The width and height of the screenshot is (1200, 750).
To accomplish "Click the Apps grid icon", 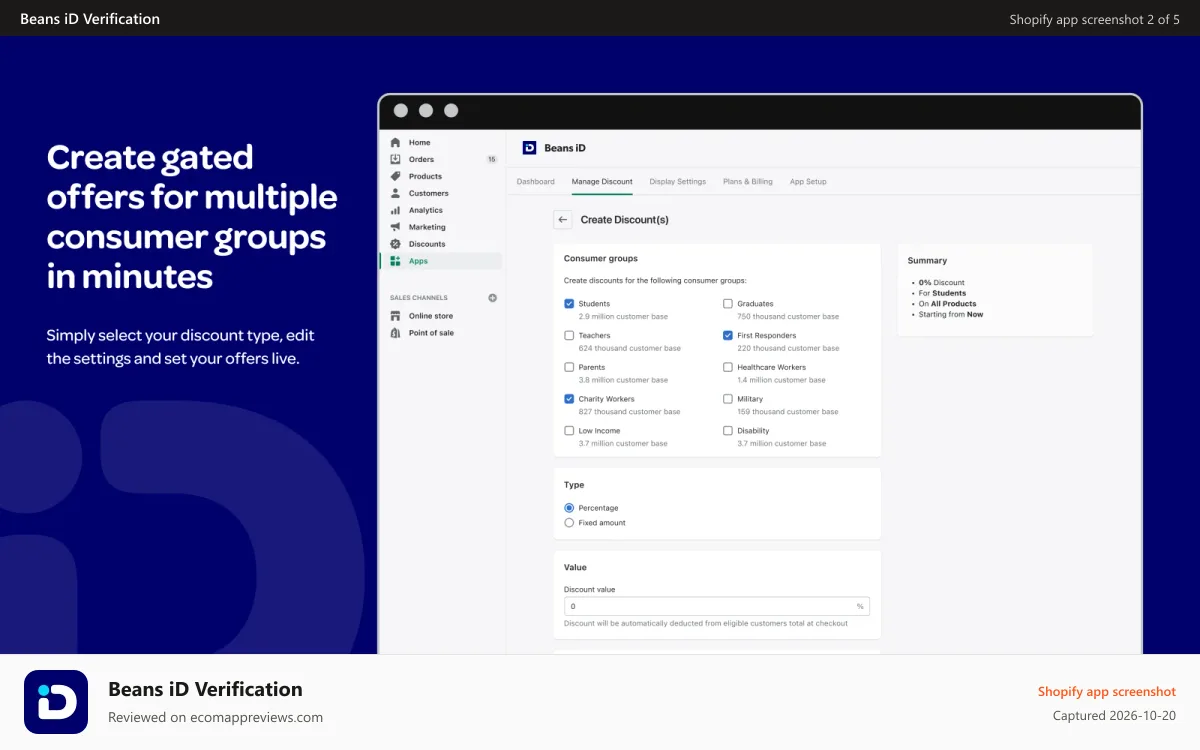I will tap(395, 261).
